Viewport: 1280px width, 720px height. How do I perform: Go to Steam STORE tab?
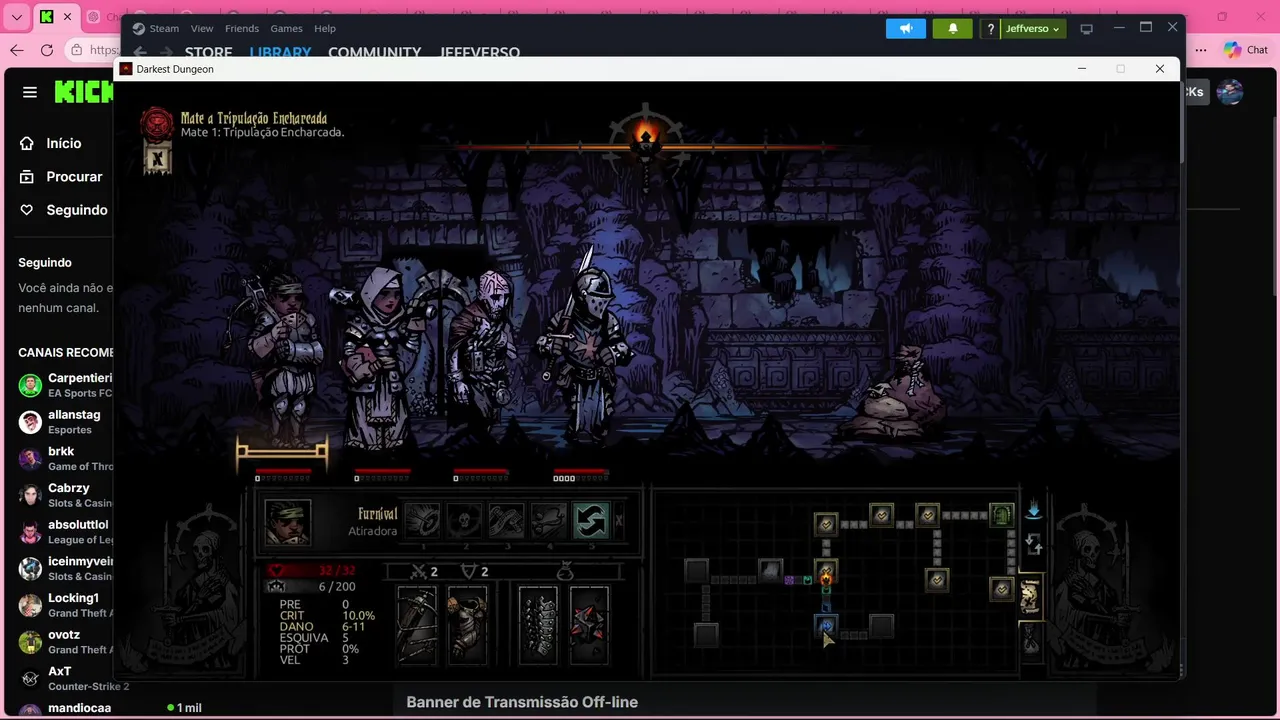point(208,52)
